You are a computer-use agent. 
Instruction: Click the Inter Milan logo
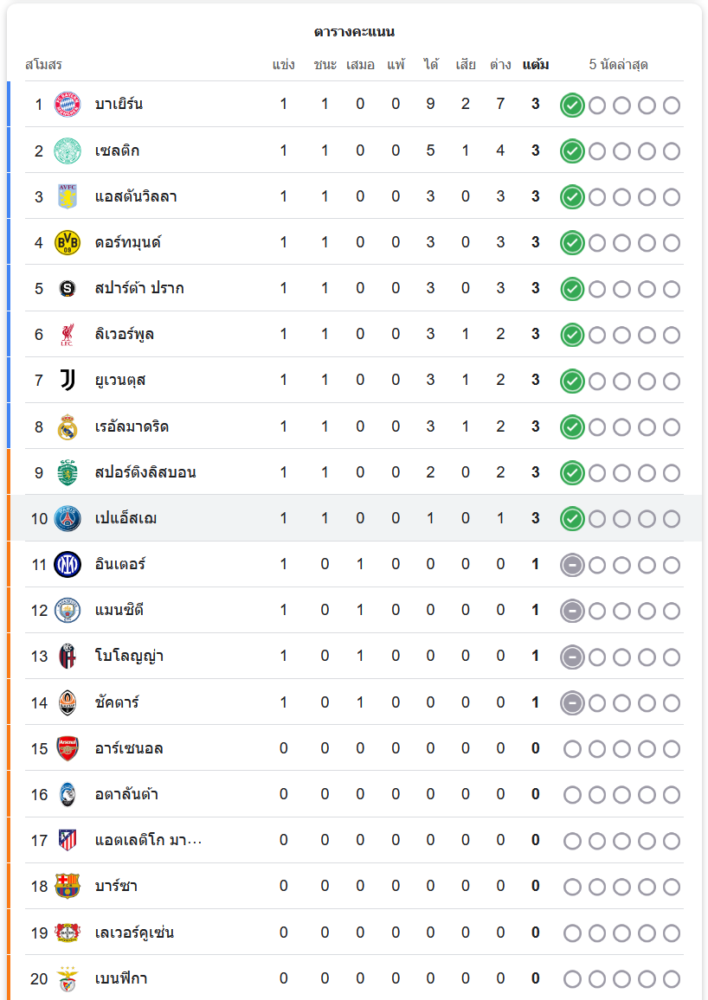(x=67, y=564)
